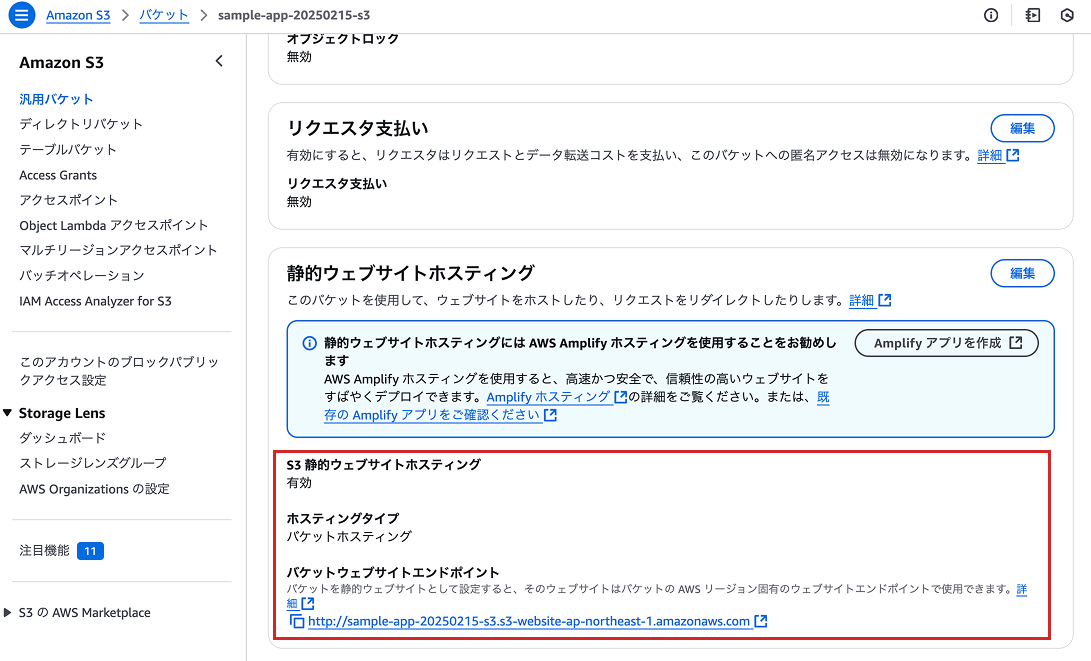Click 有効 under S3 静的ウェブサイトホスティング
The width and height of the screenshot is (1091, 661).
299,482
